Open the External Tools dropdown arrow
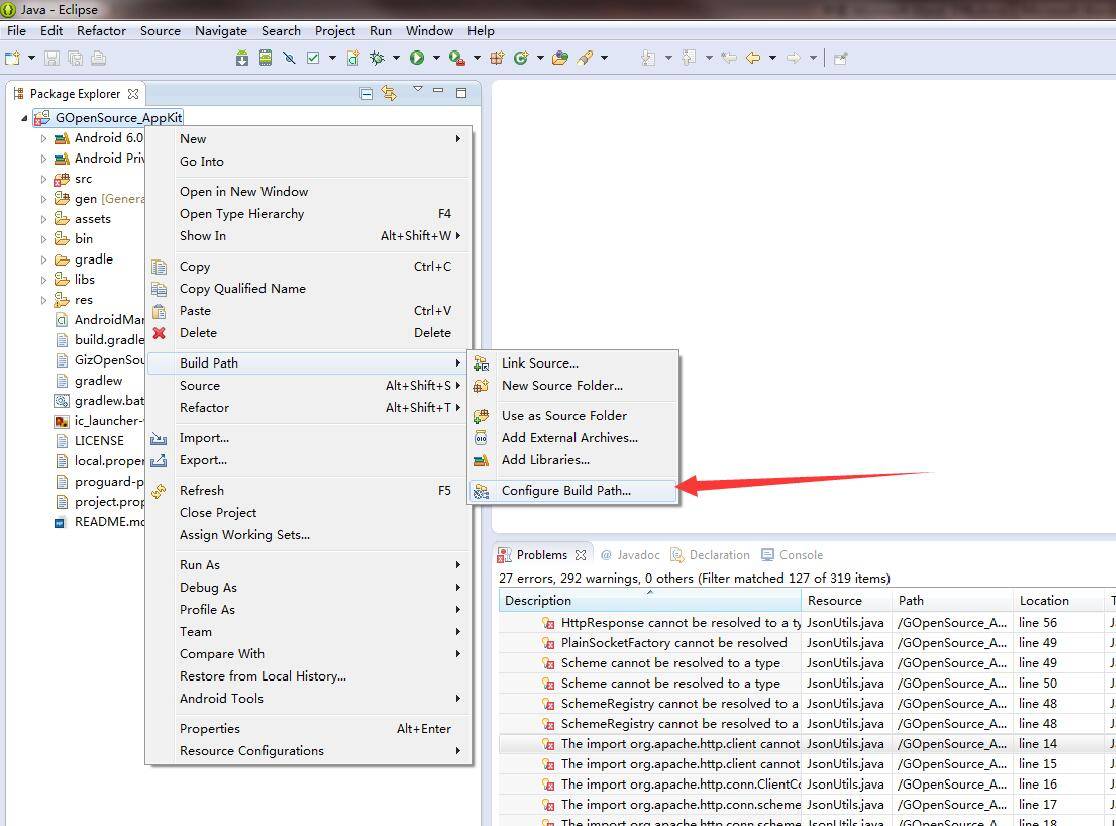 tap(477, 58)
